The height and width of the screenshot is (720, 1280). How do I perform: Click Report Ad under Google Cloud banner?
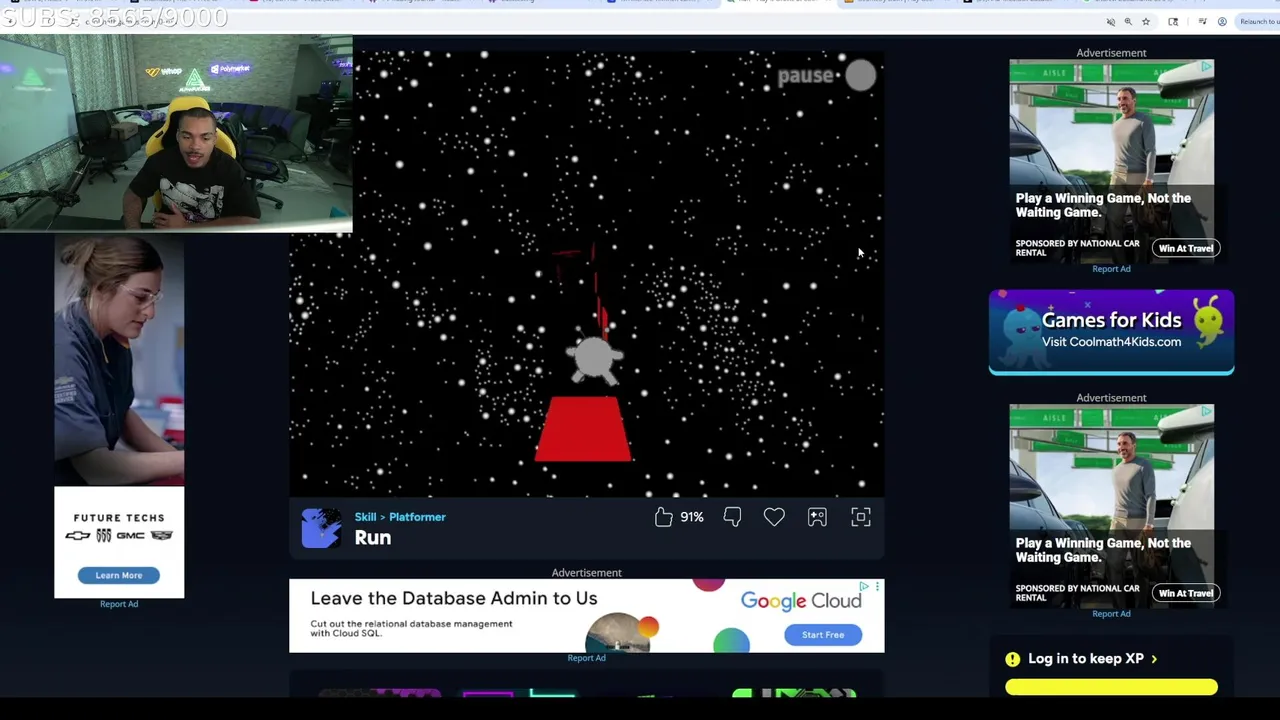[x=587, y=658]
